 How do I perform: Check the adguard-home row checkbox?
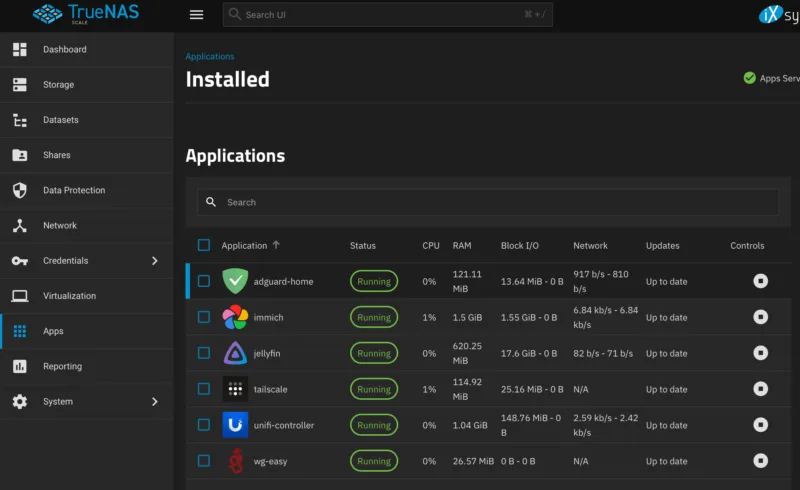[204, 281]
